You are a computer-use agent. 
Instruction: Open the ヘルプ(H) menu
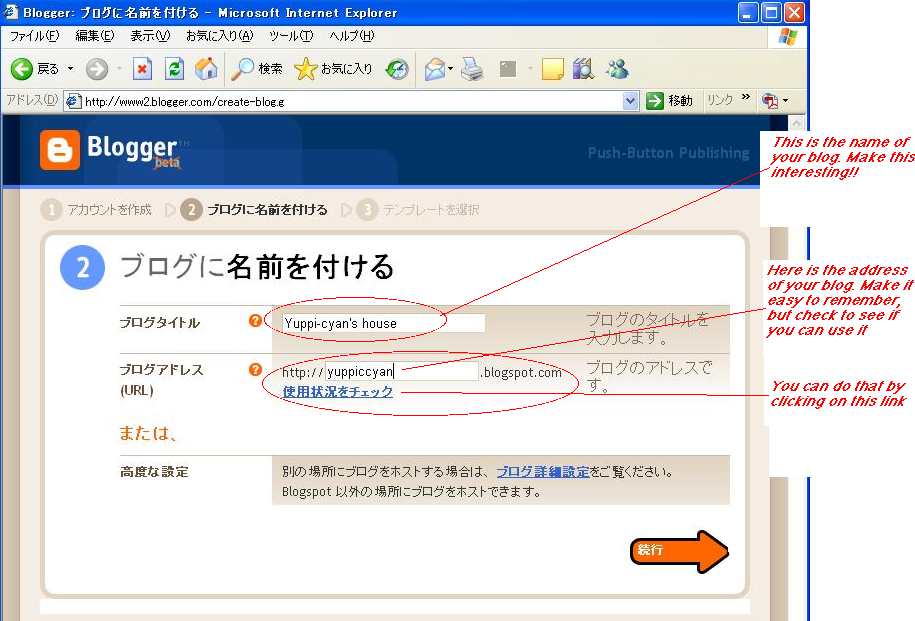pyautogui.click(x=351, y=36)
